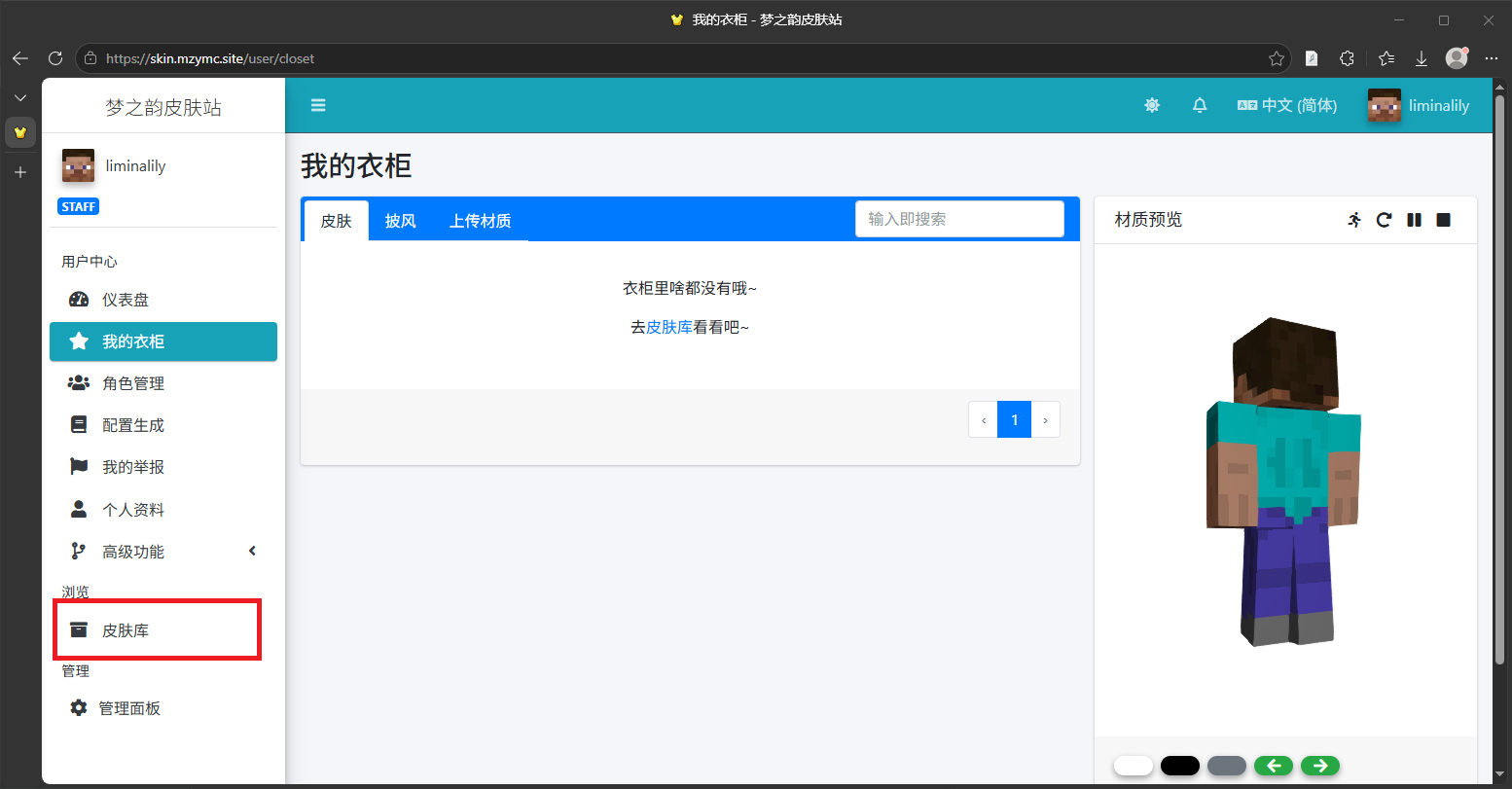Open 我的举报 in the sidebar
This screenshot has width=1512, height=789.
[x=163, y=467]
